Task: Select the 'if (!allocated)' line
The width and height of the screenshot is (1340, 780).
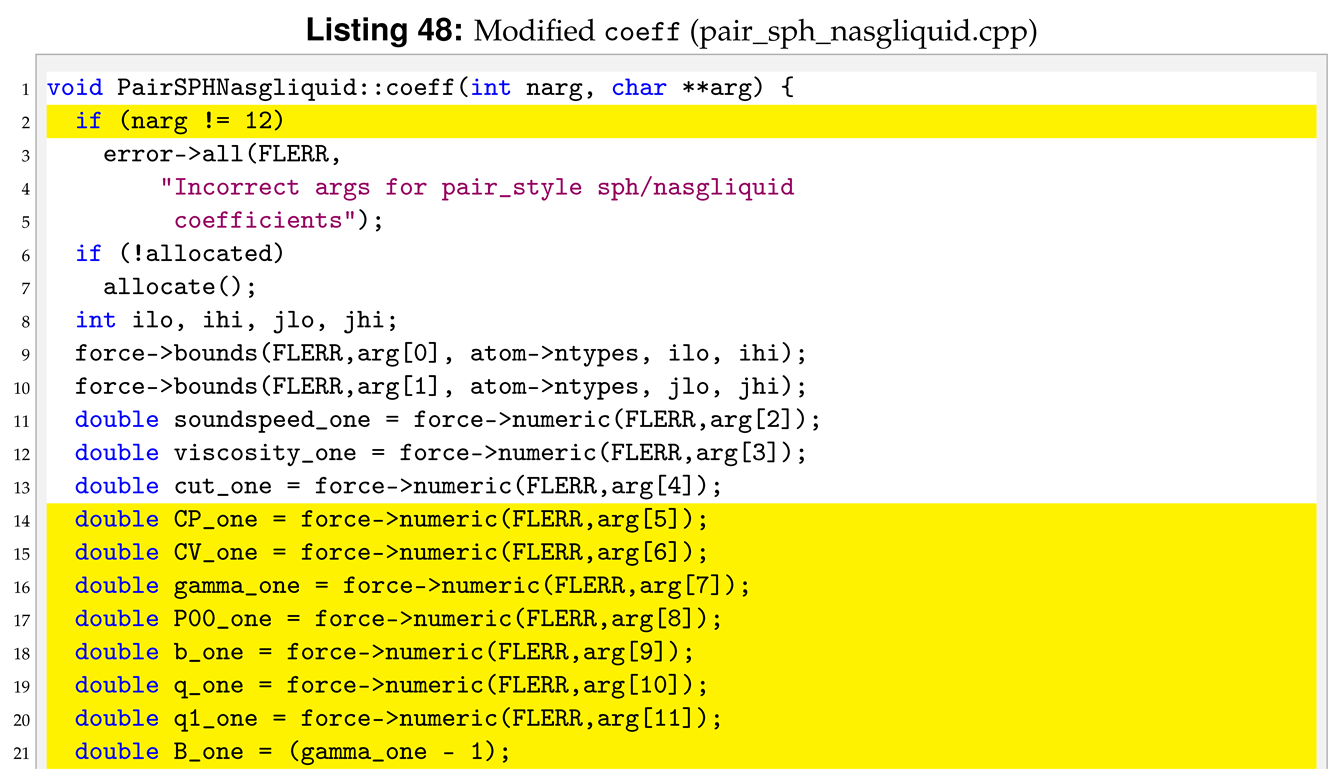Action: click(180, 254)
